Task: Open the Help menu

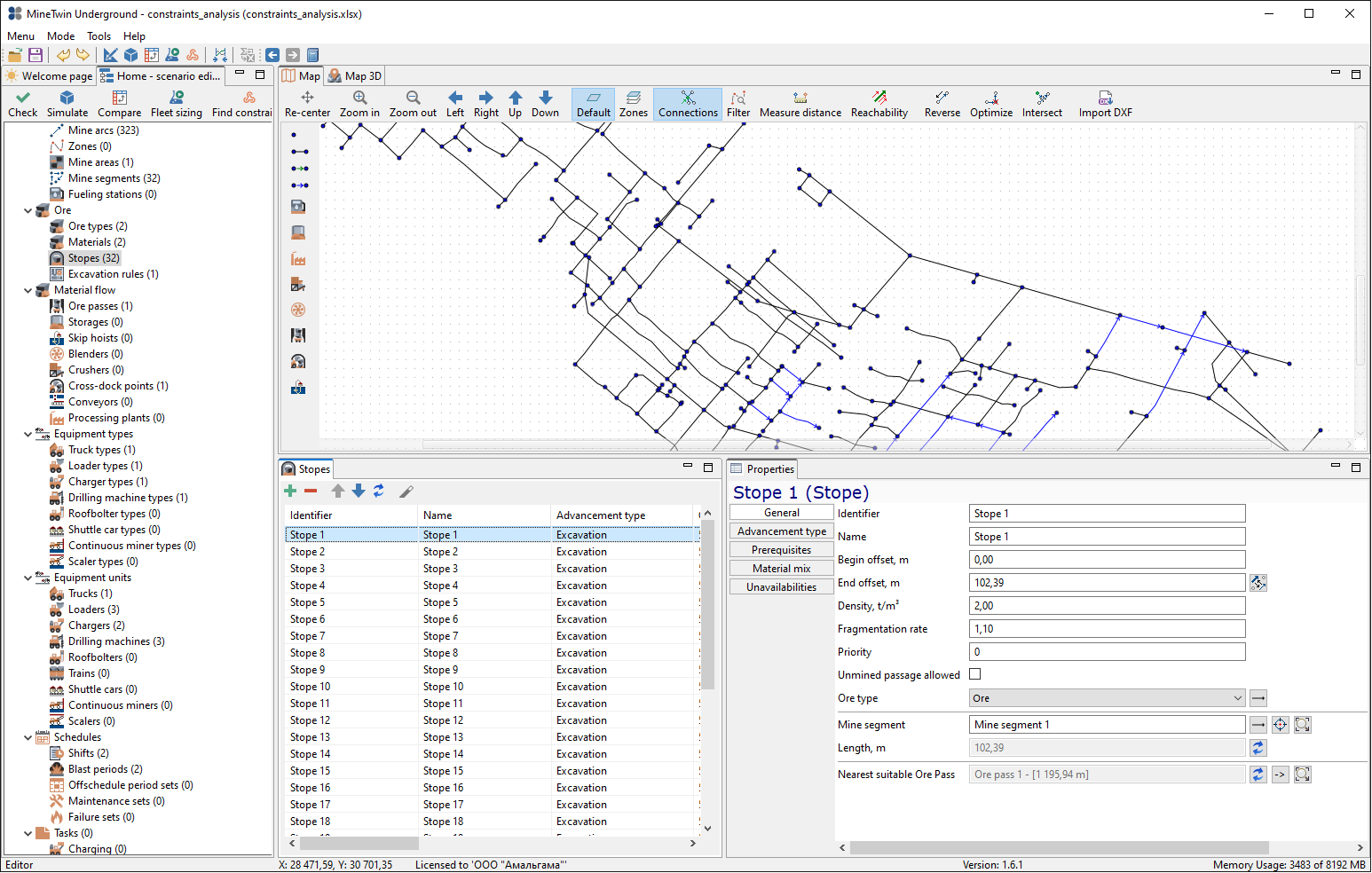Action: 134,36
